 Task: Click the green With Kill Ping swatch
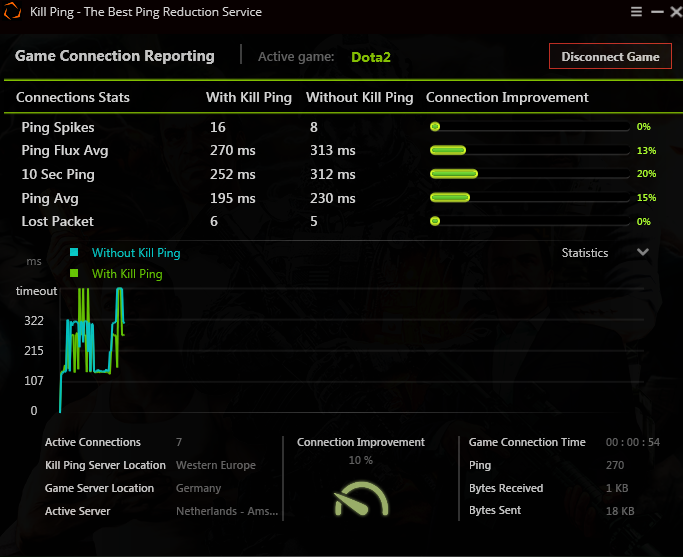tap(74, 273)
